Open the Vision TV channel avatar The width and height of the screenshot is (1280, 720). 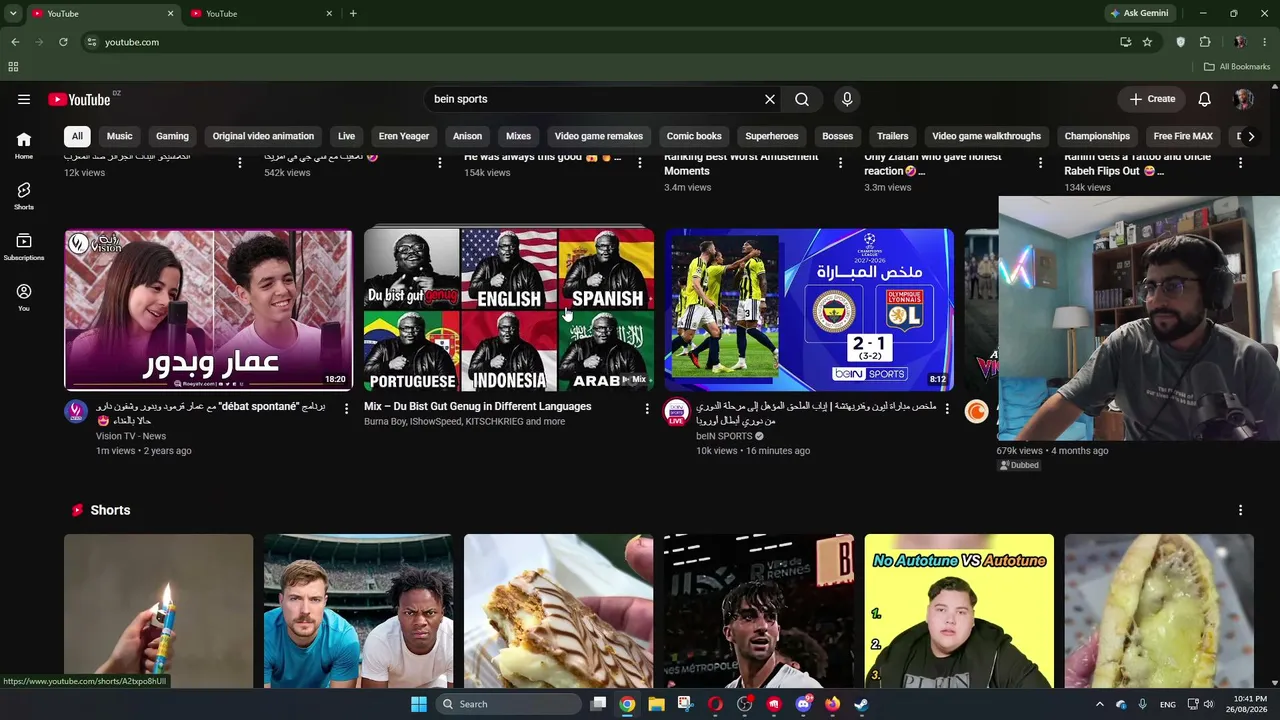click(x=76, y=411)
